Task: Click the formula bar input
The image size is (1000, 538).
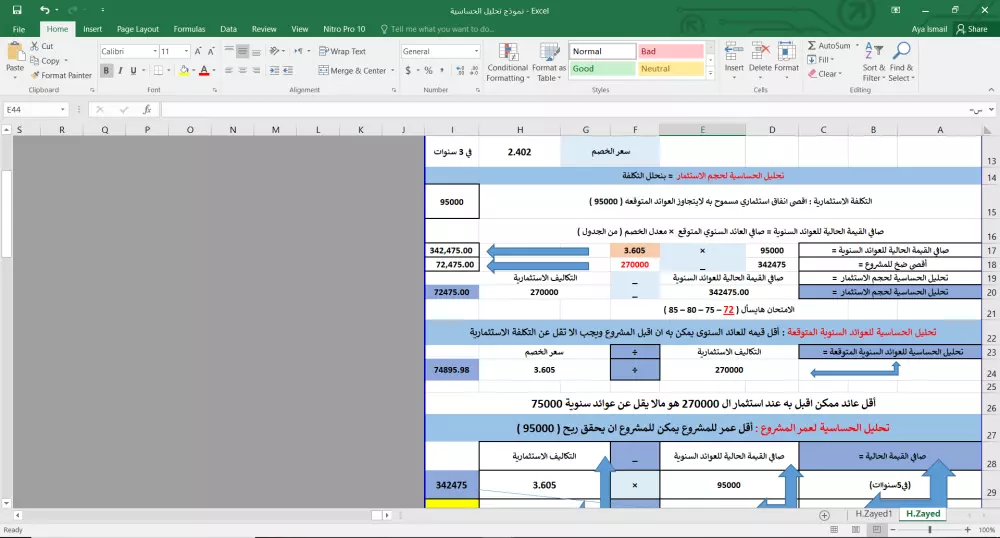Action: coord(564,110)
